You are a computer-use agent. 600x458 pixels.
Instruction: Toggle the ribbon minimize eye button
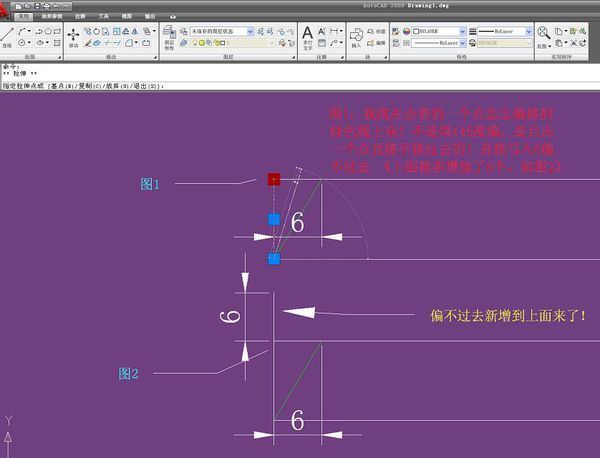click(173, 17)
